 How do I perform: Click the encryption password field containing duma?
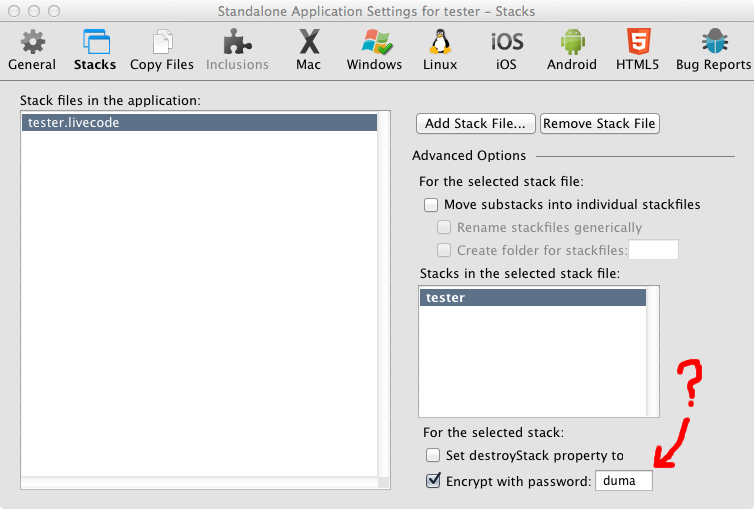click(x=624, y=481)
